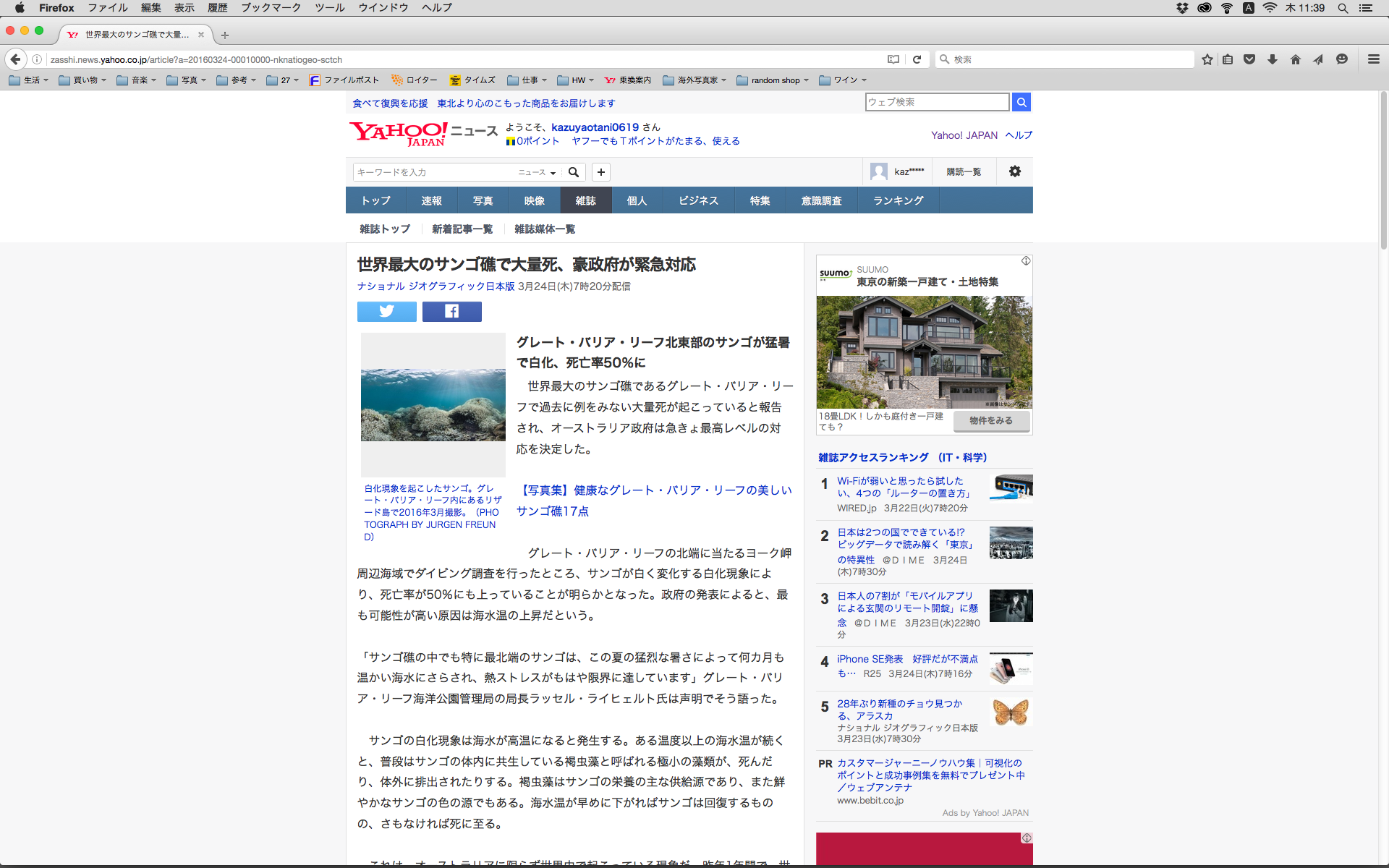This screenshot has height=868, width=1389.
Task: Bookmark this page with star icon
Action: 1207,59
